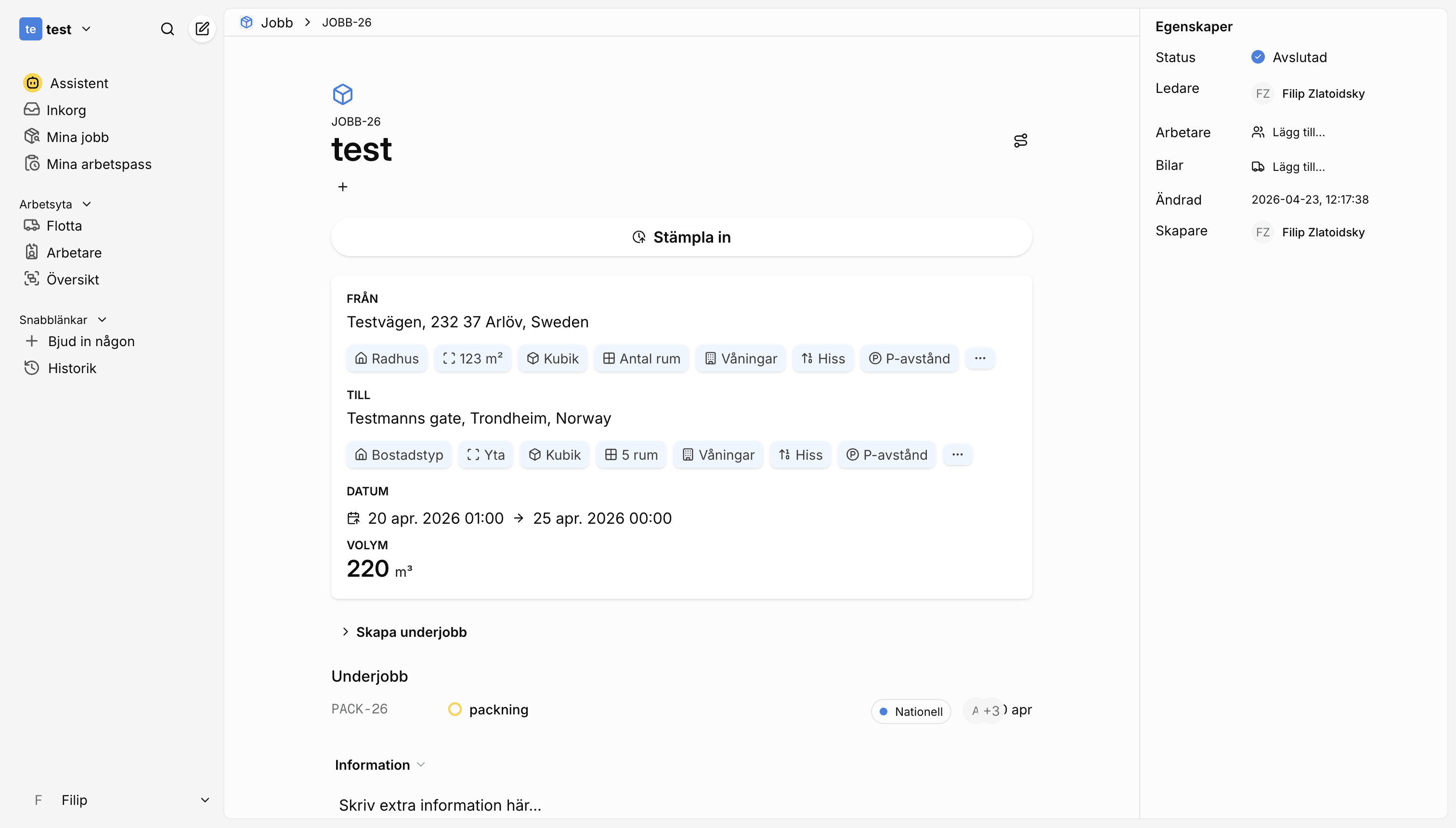Screen dimensions: 1456x828
Task: Collapse the Information section chevron
Action: click(x=421, y=764)
